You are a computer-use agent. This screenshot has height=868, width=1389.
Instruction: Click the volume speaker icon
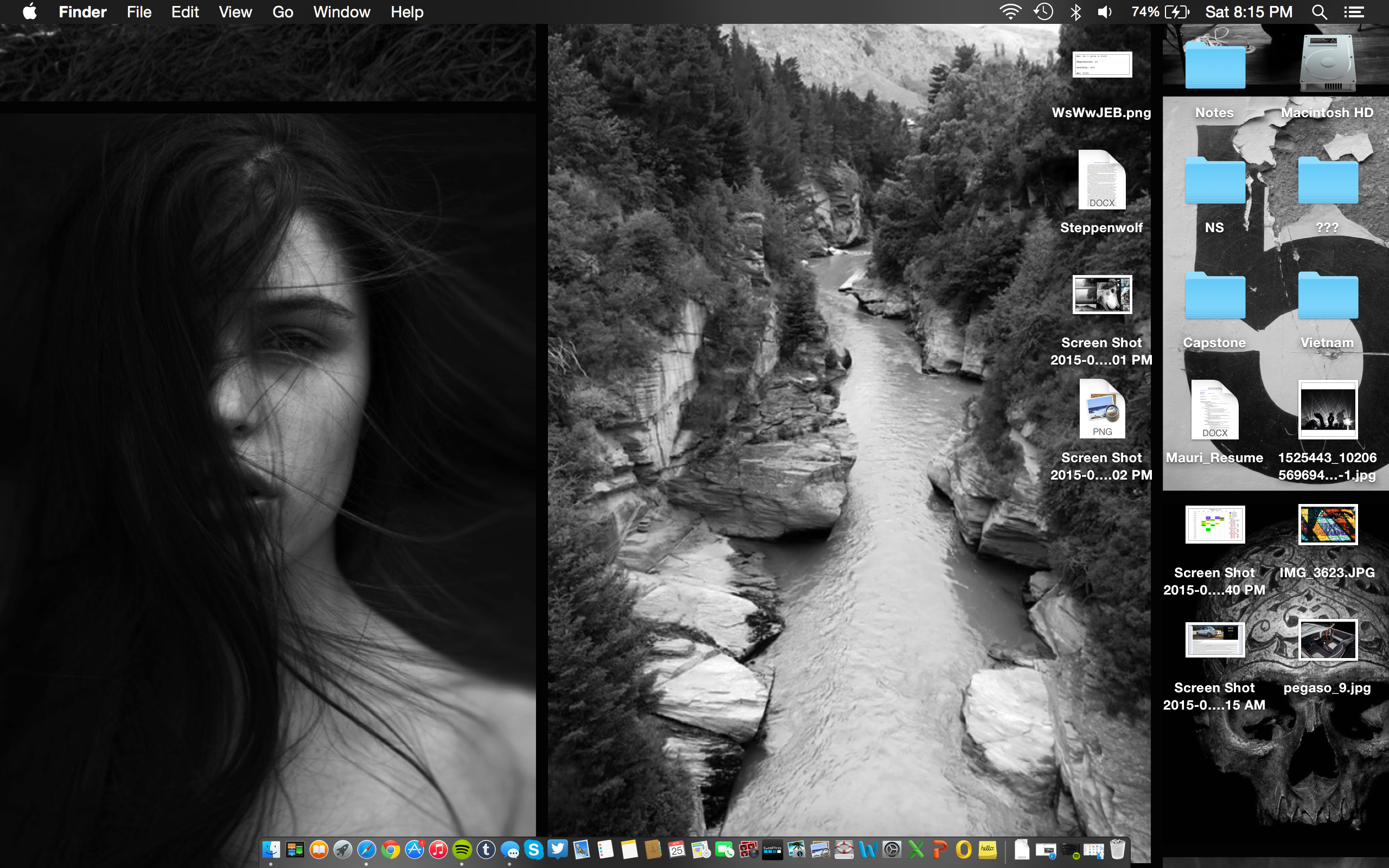(1105, 11)
